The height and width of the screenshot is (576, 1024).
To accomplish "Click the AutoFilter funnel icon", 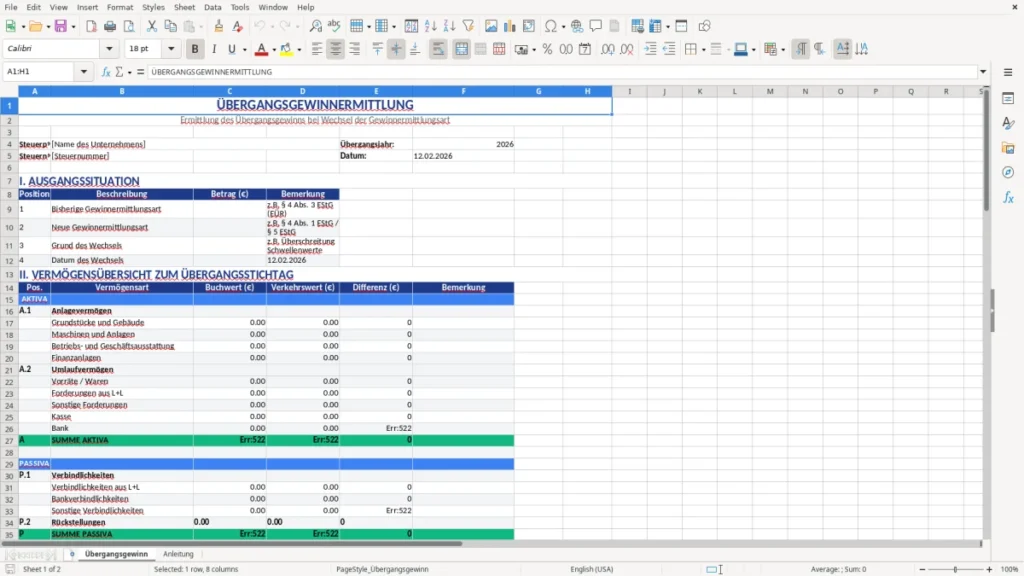I will [468, 26].
